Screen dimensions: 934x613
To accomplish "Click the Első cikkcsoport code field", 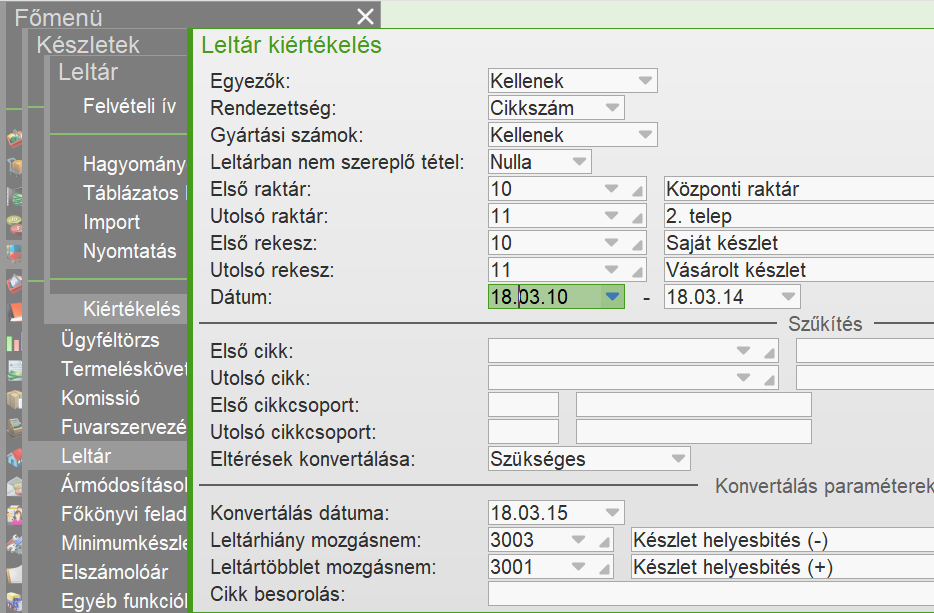I will click(523, 405).
